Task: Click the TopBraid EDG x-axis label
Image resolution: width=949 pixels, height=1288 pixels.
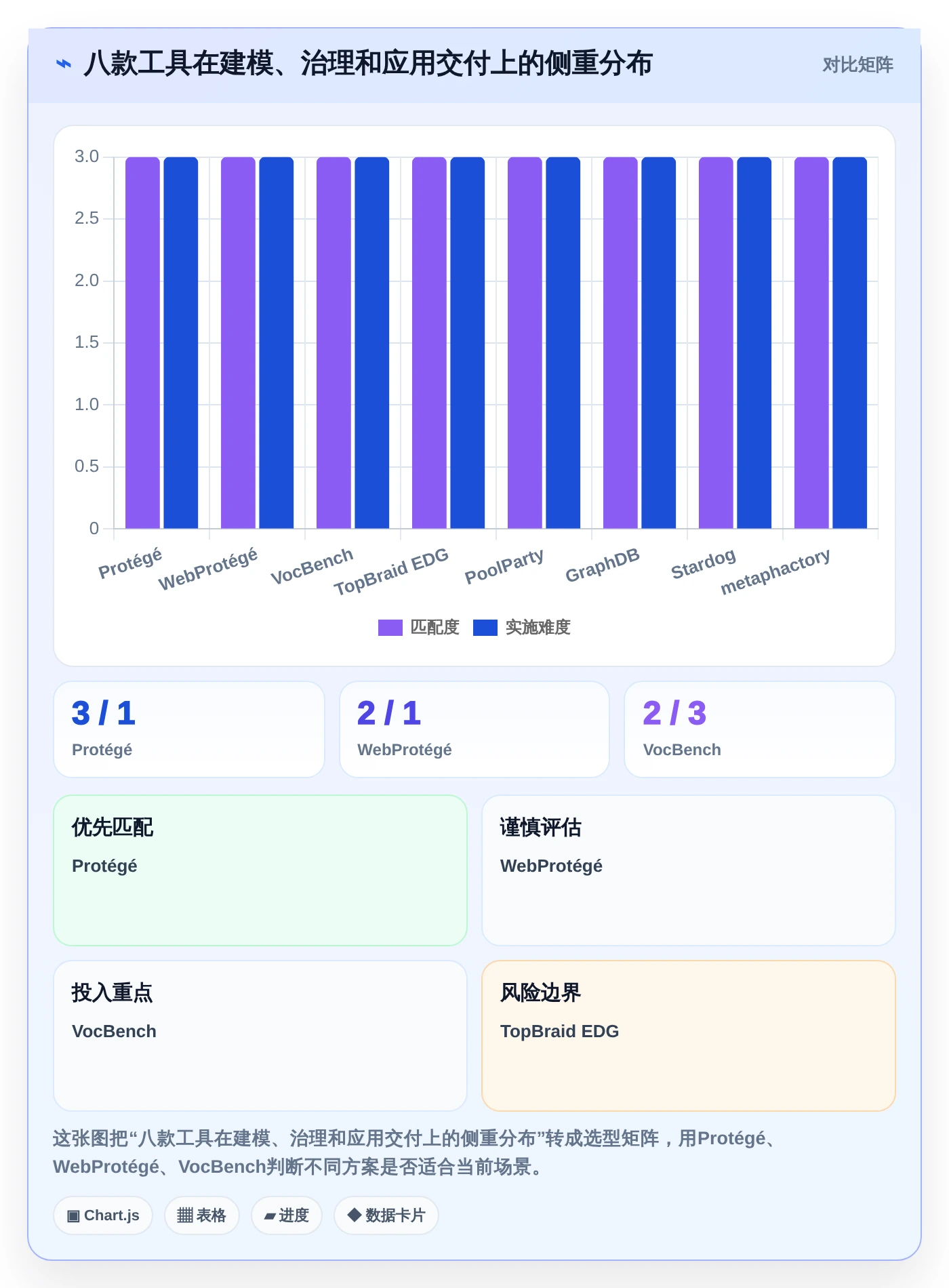Action: pyautogui.click(x=391, y=571)
